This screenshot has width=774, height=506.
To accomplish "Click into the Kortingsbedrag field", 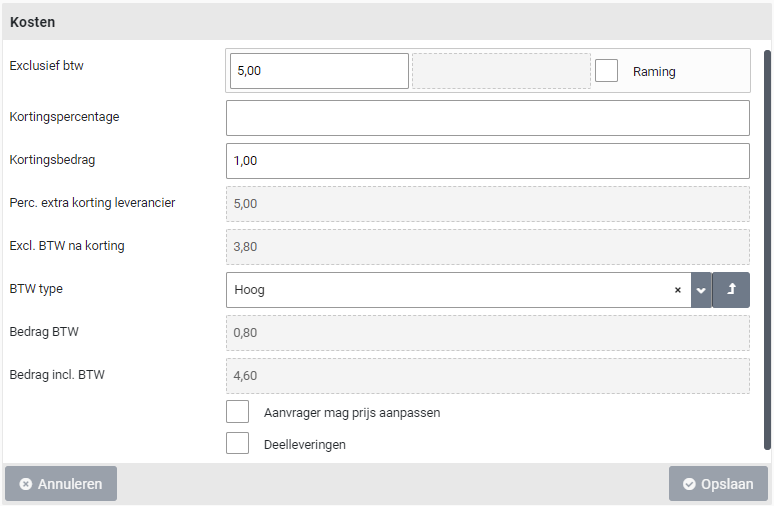I will tap(487, 160).
